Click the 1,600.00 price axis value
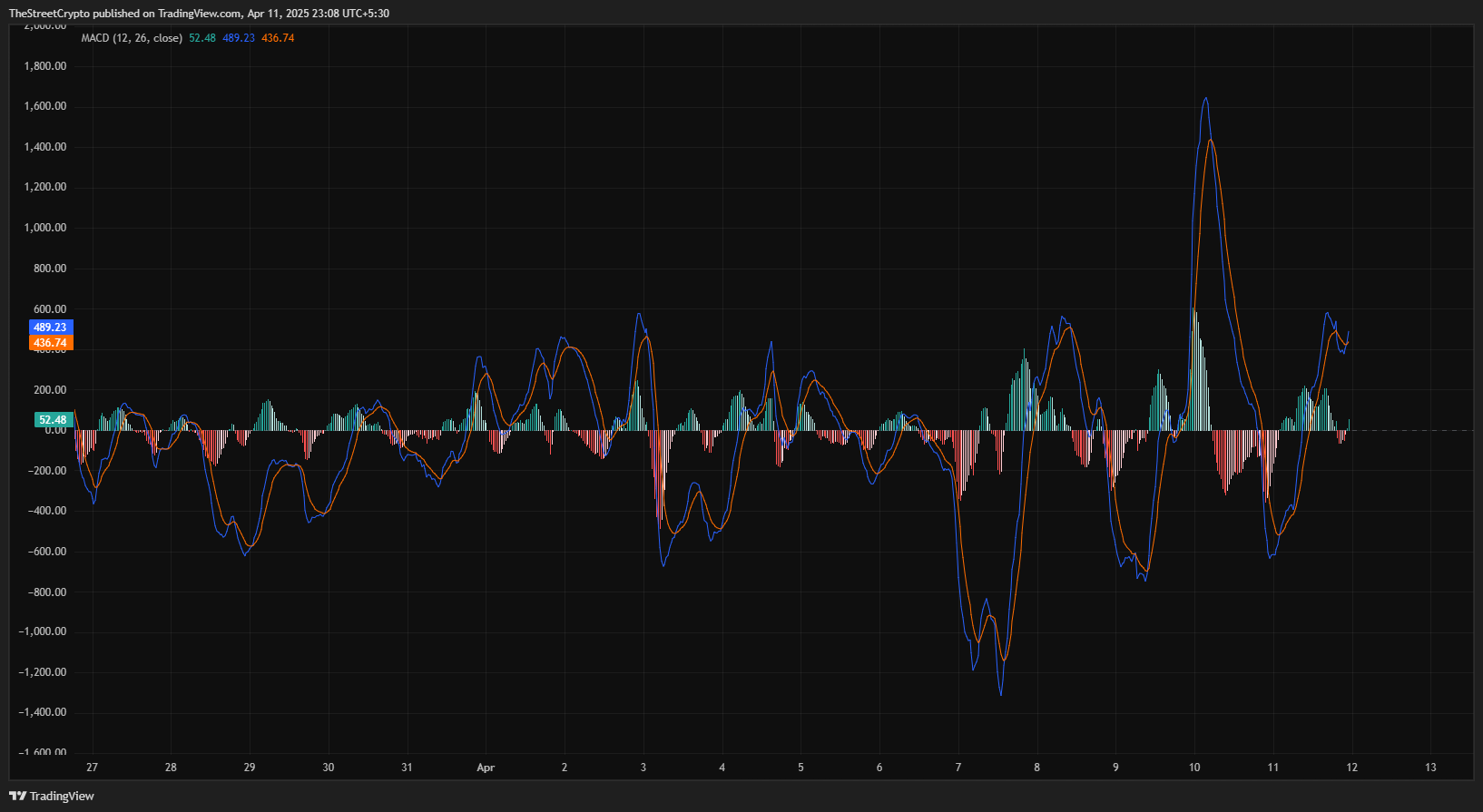 45,106
